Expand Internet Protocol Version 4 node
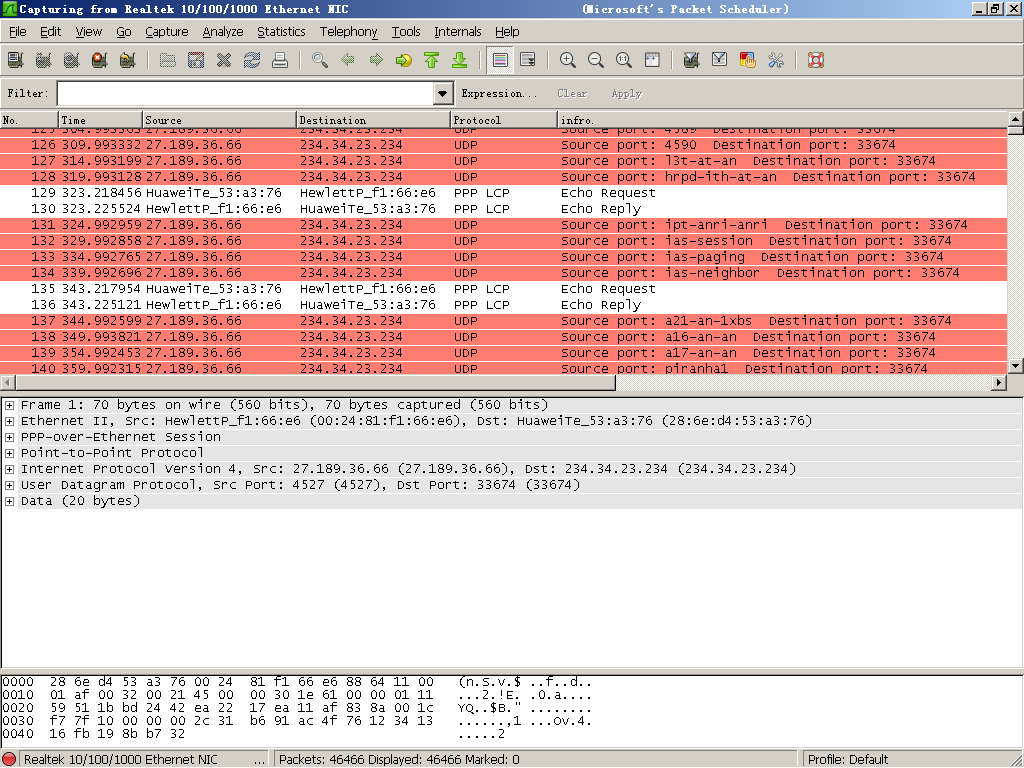1024x768 pixels. (9, 469)
